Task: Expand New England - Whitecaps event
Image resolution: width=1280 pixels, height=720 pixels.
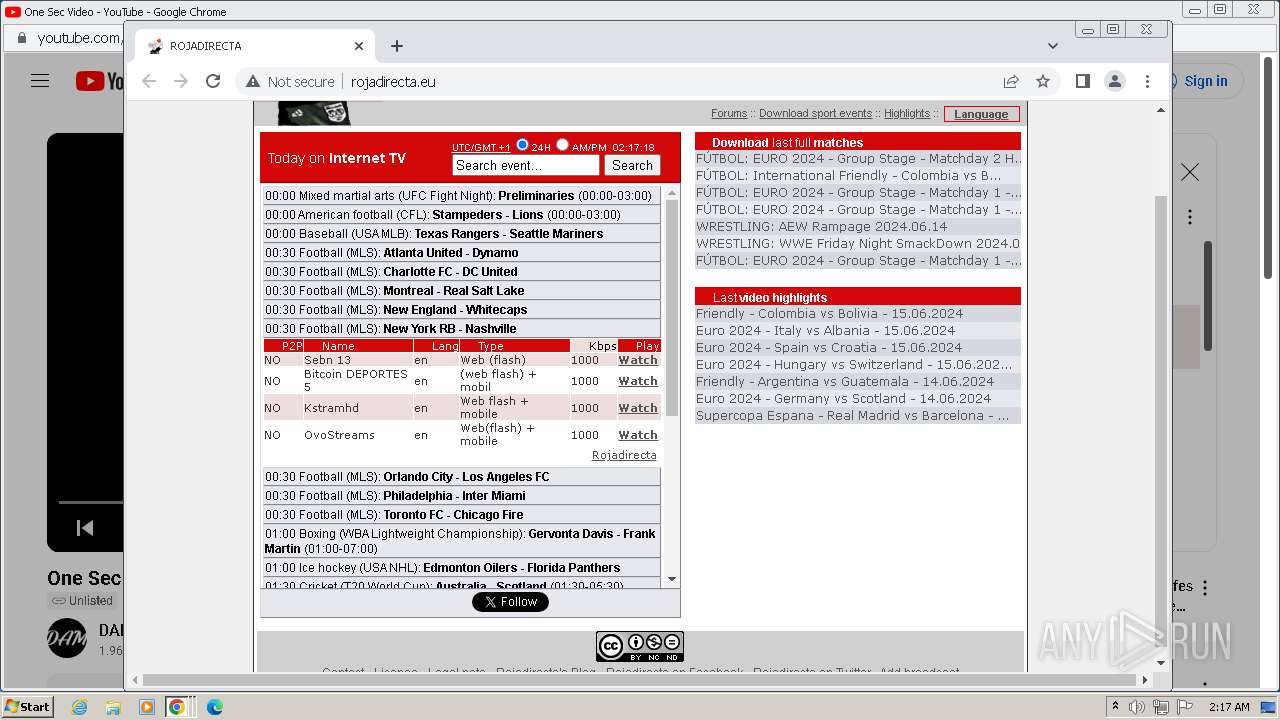Action: (462, 310)
